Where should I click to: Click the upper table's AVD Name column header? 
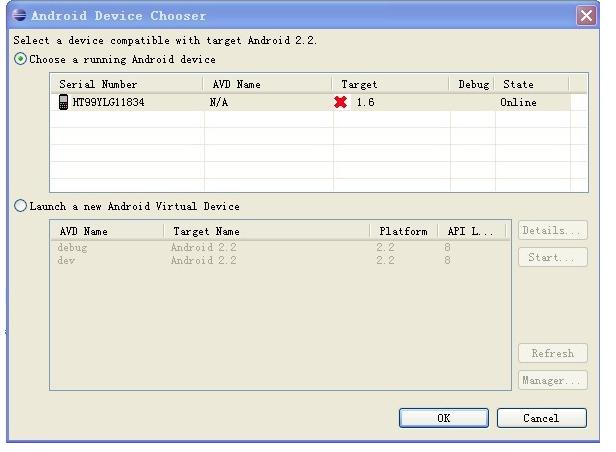[268, 84]
